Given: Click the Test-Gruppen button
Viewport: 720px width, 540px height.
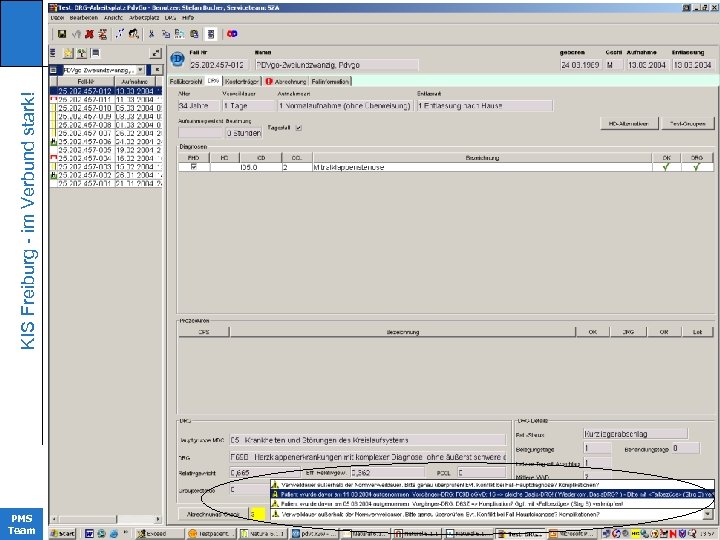Looking at the screenshot, I should [x=688, y=124].
